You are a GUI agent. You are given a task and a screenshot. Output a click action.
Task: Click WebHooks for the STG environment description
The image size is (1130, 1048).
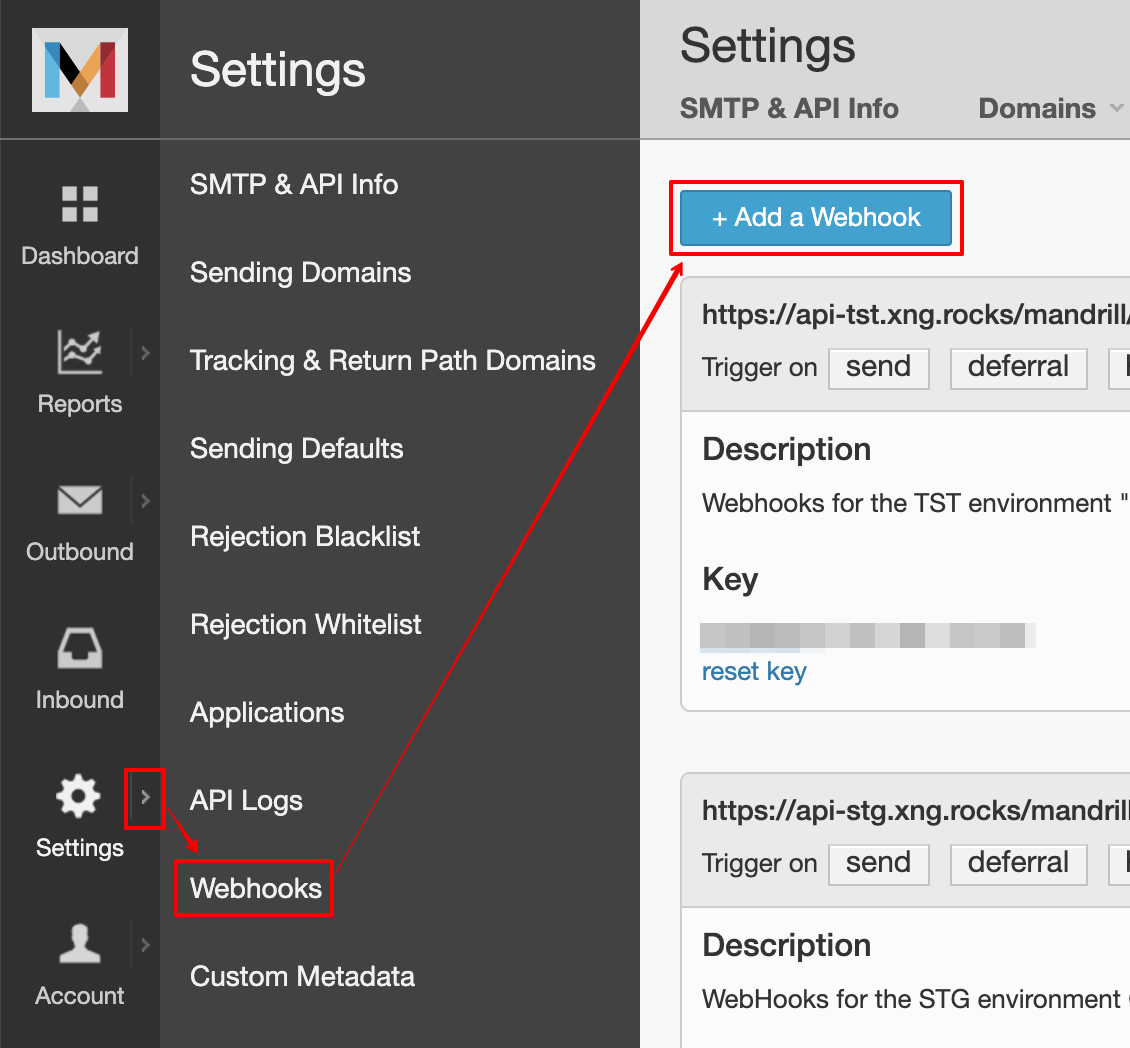(915, 999)
